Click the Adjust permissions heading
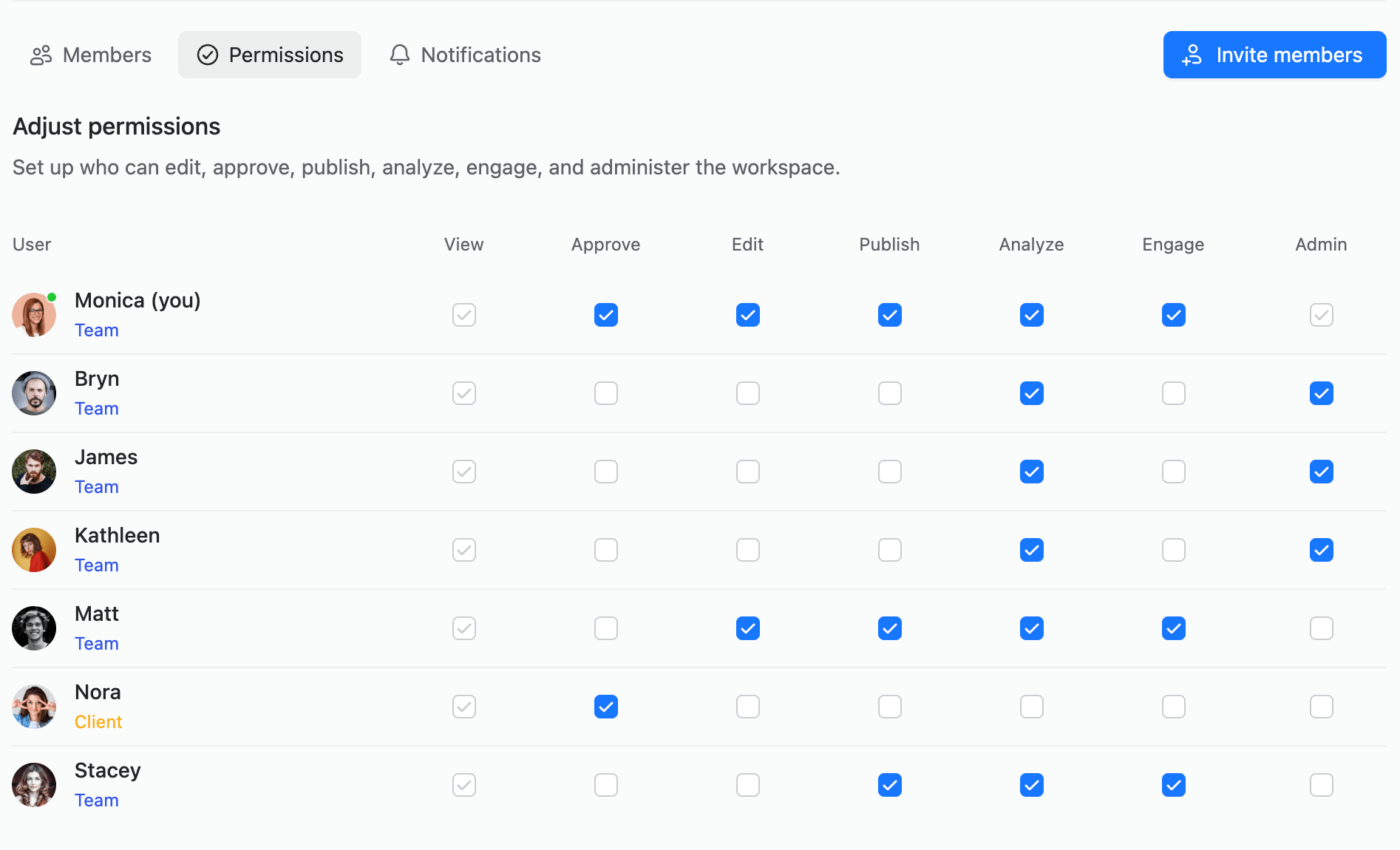Screen dimensions: 1400x850 point(117,126)
